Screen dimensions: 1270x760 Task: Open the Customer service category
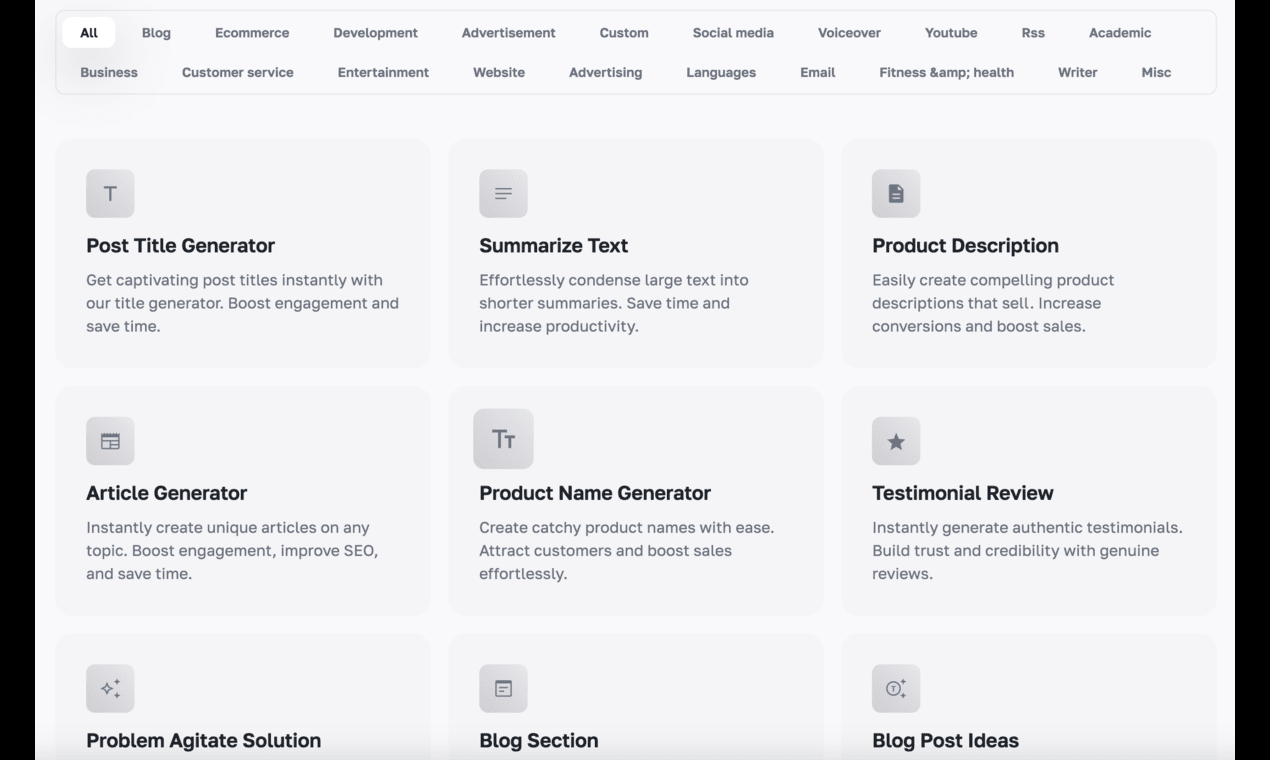[x=238, y=72]
